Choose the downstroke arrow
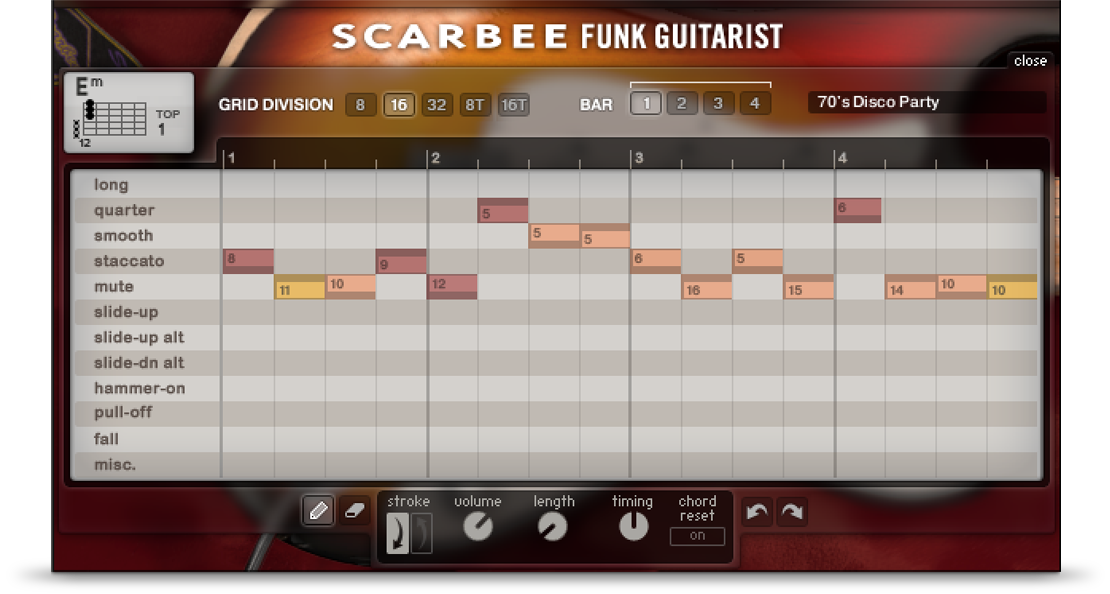The width and height of the screenshot is (1110, 594). pos(398,532)
